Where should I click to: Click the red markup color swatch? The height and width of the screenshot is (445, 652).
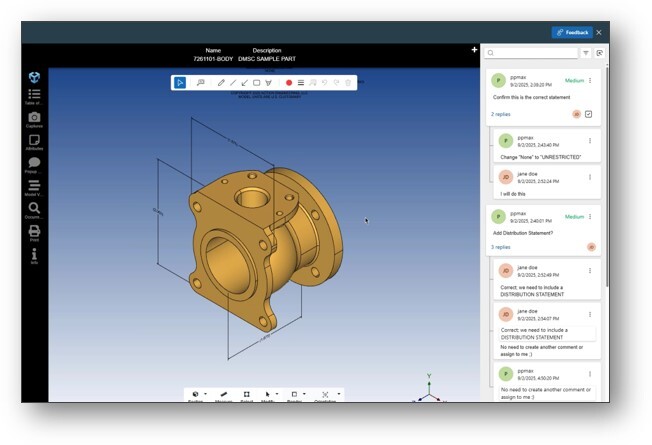coord(289,83)
